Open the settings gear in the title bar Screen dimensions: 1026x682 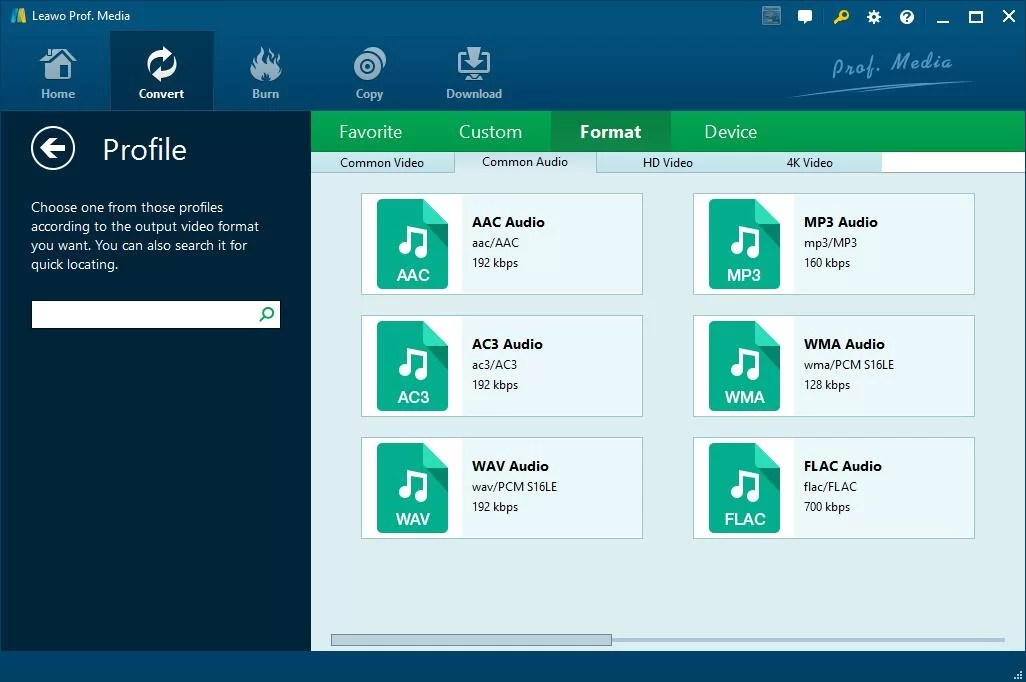[x=873, y=16]
